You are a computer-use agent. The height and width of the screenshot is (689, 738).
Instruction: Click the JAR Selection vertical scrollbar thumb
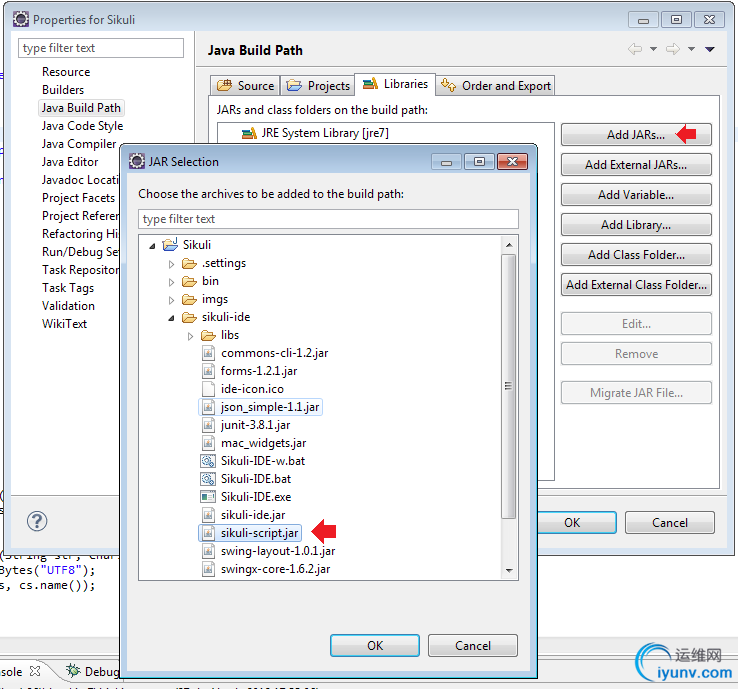(509, 386)
